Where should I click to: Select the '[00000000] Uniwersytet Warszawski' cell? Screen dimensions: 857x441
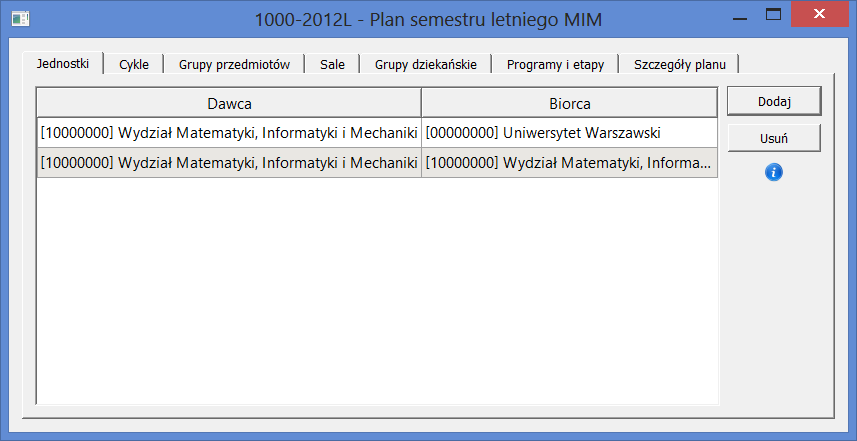(x=570, y=133)
